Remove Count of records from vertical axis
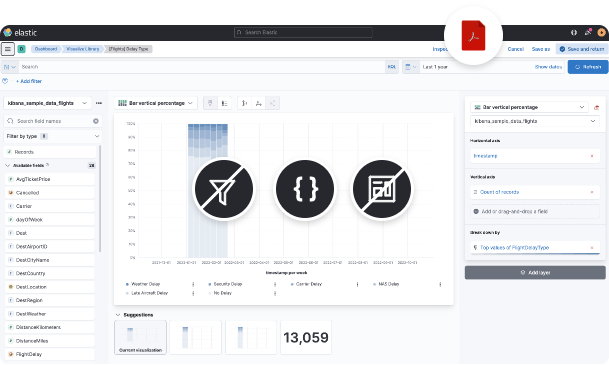 pos(592,192)
